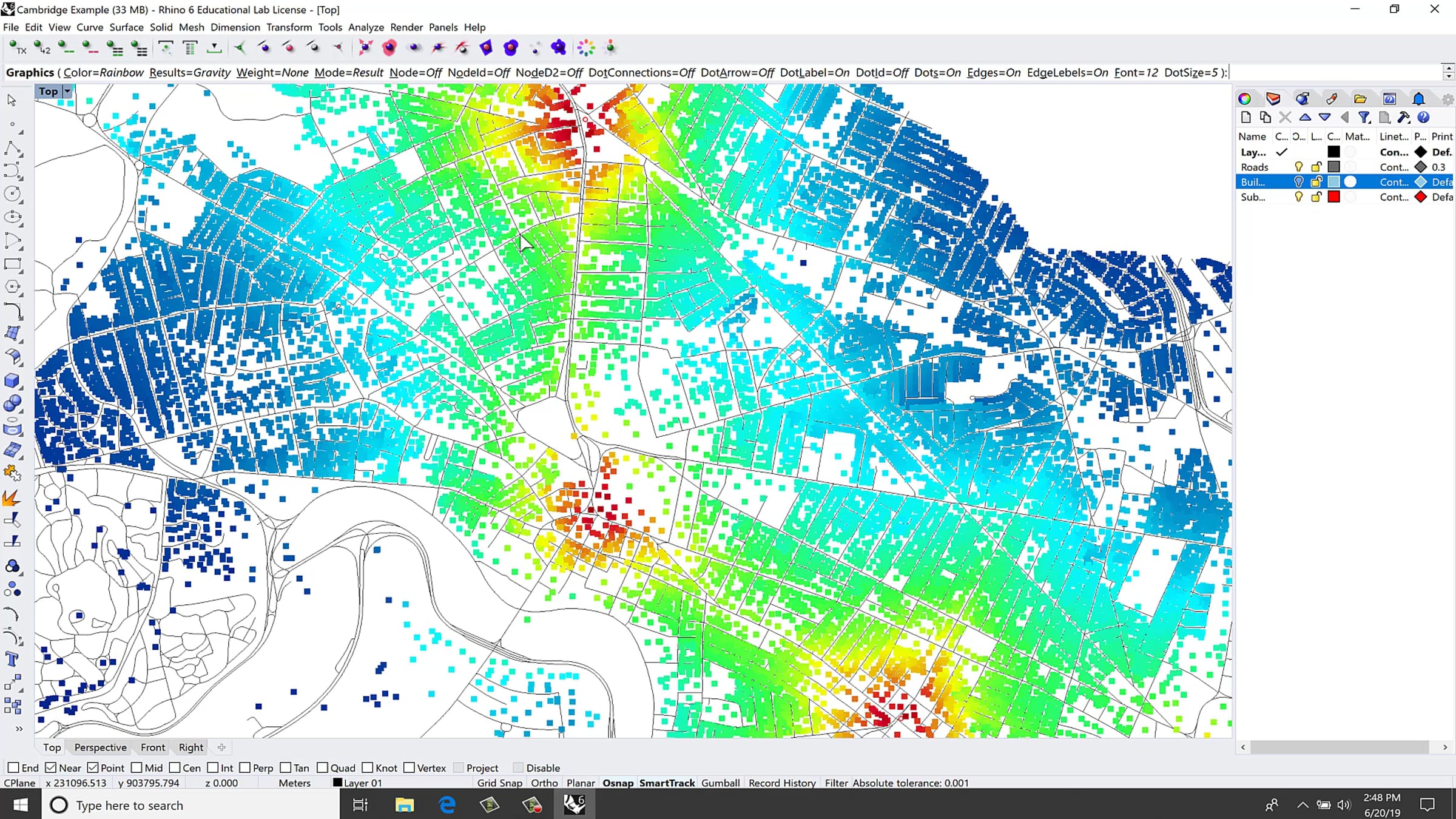Click the table under bracket toolbar icon
The image size is (1456, 819).
coord(190,48)
